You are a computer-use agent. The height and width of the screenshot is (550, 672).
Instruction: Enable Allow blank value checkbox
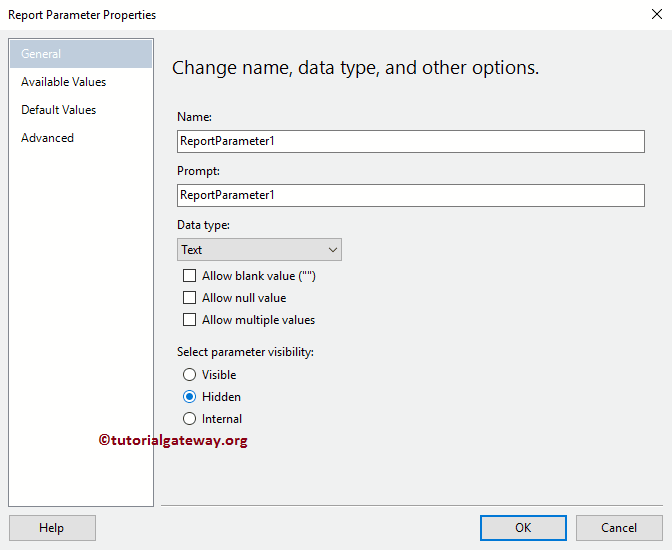click(190, 276)
